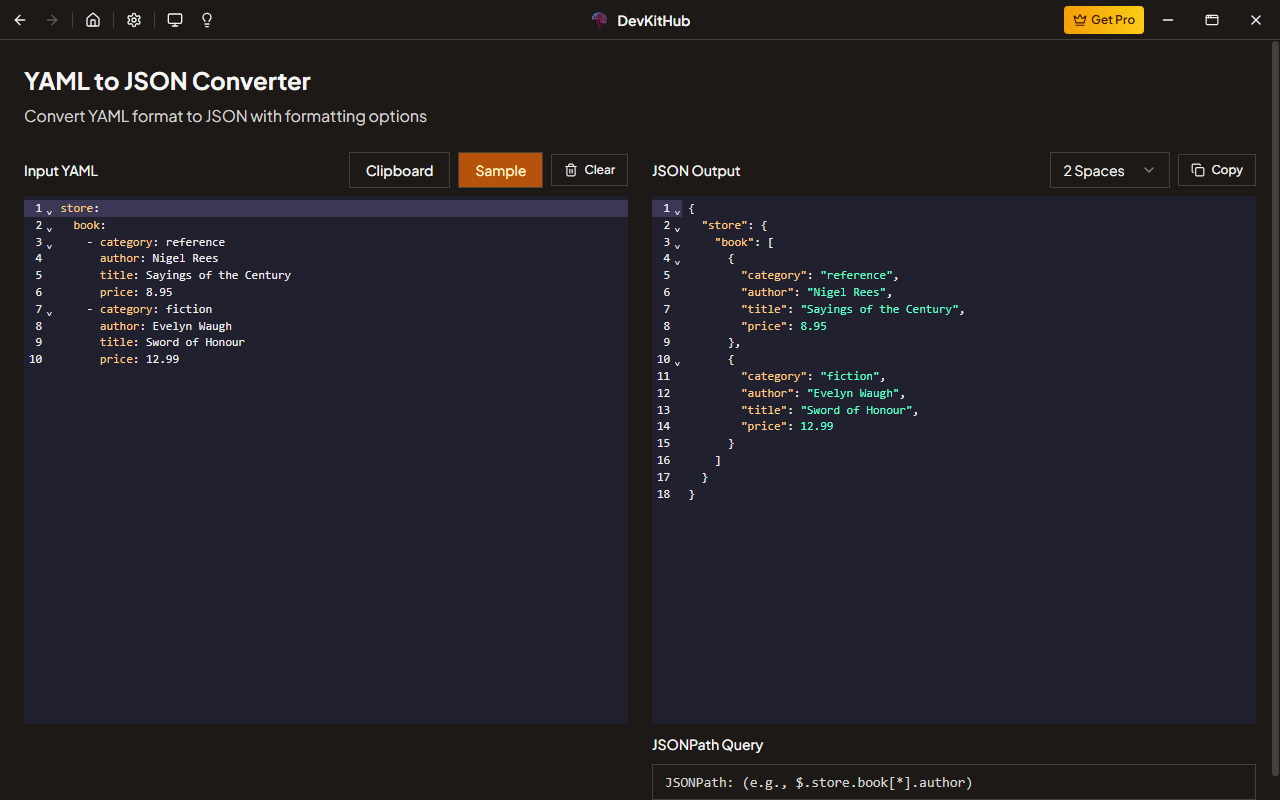Close the DevKitHub window
The height and width of the screenshot is (800, 1280).
click(x=1256, y=20)
